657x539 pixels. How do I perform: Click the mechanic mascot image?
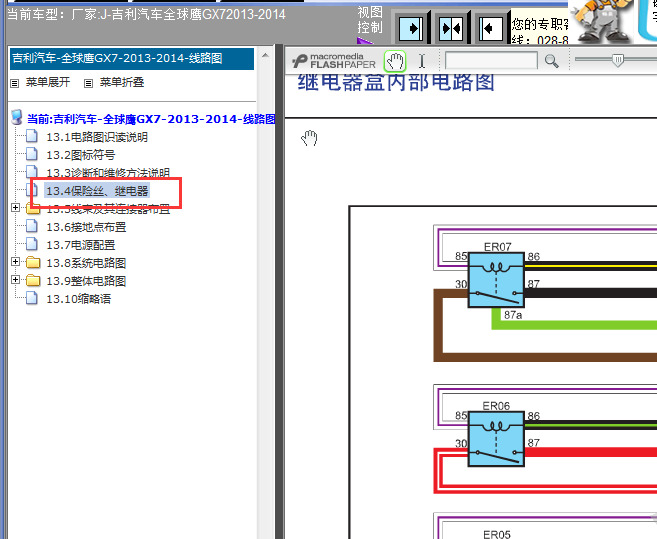point(602,21)
